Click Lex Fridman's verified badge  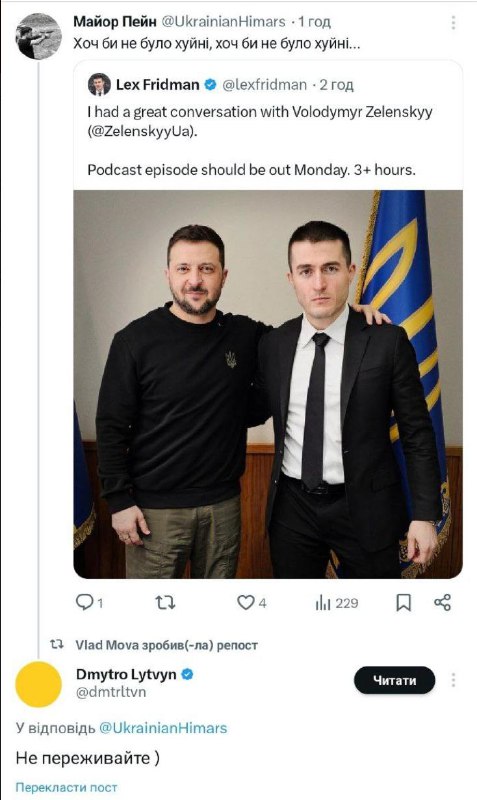pyautogui.click(x=210, y=85)
